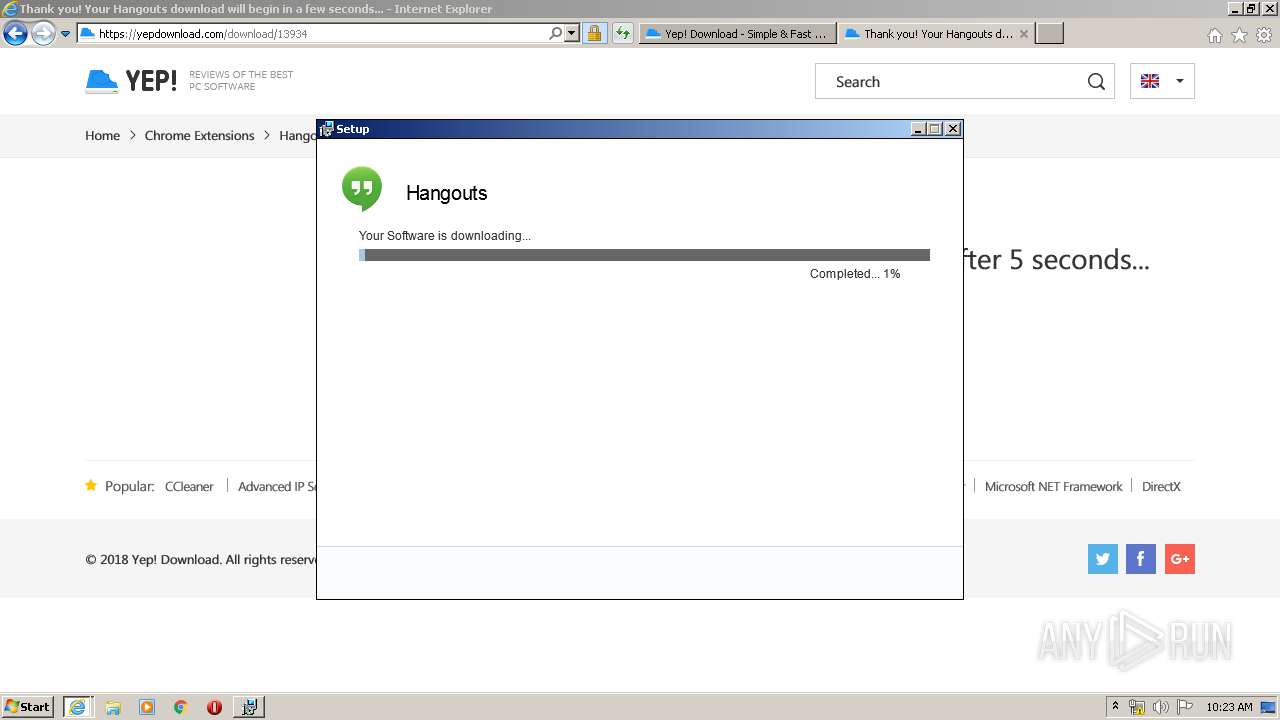Viewport: 1280px width, 720px height.
Task: Click the YEP! site logo
Action: click(x=131, y=81)
